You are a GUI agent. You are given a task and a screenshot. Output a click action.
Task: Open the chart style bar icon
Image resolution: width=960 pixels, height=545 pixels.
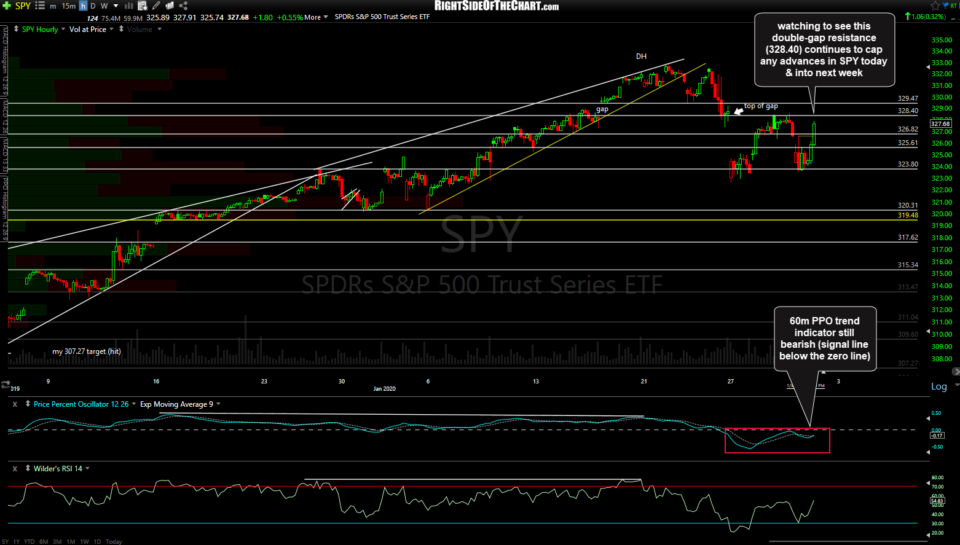pos(129,6)
